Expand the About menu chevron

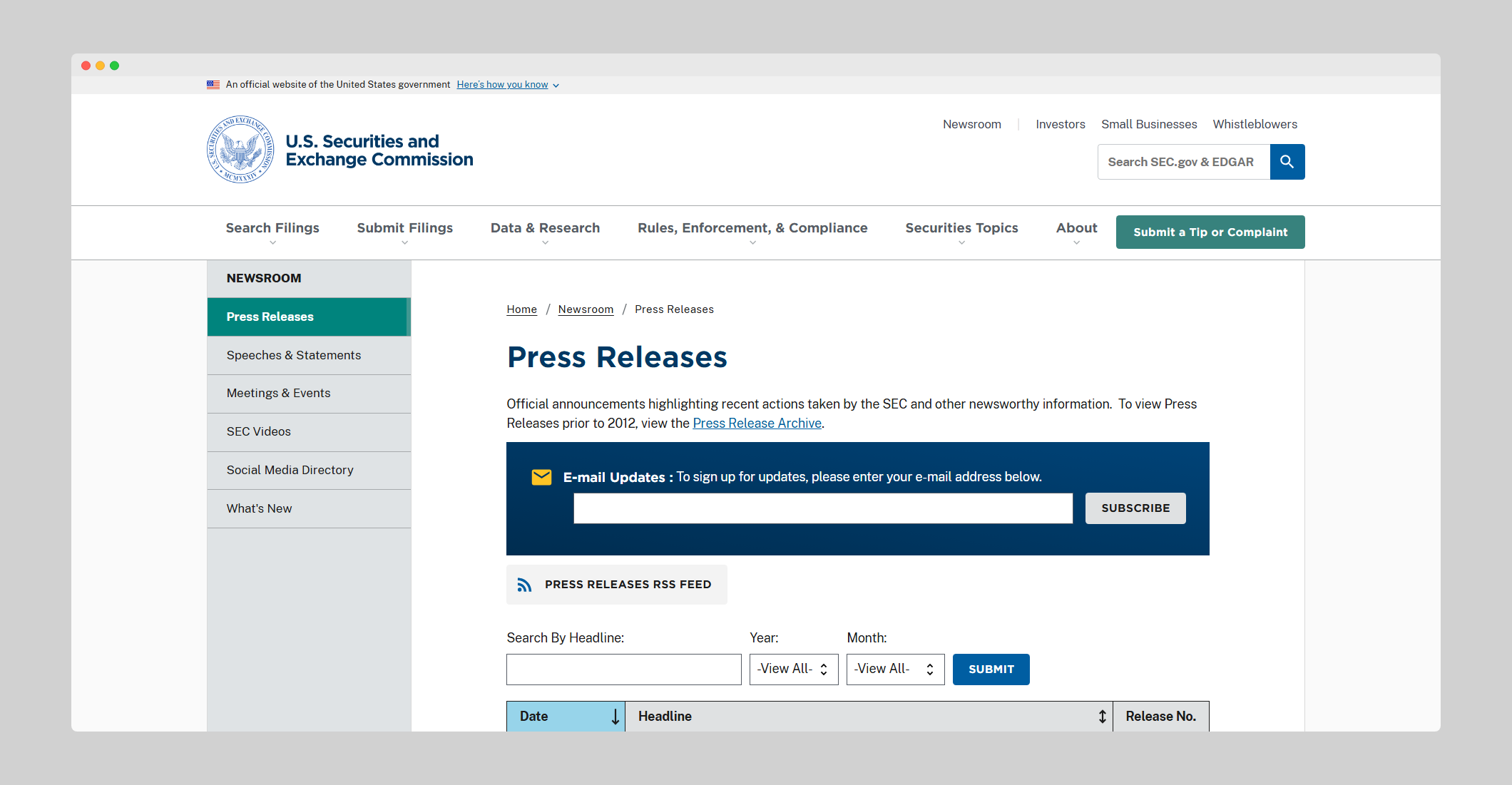[1076, 243]
